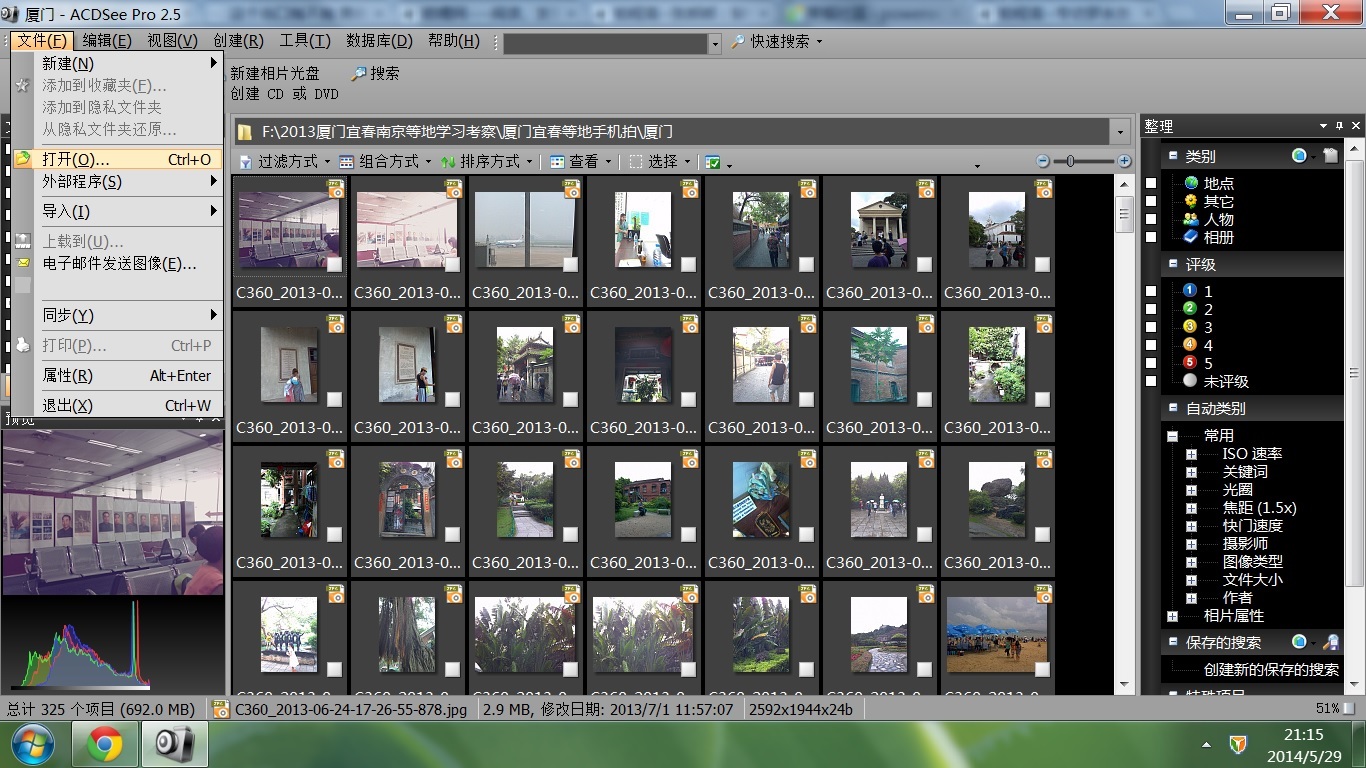Click the pin icon of 整理 panel

[1338, 126]
